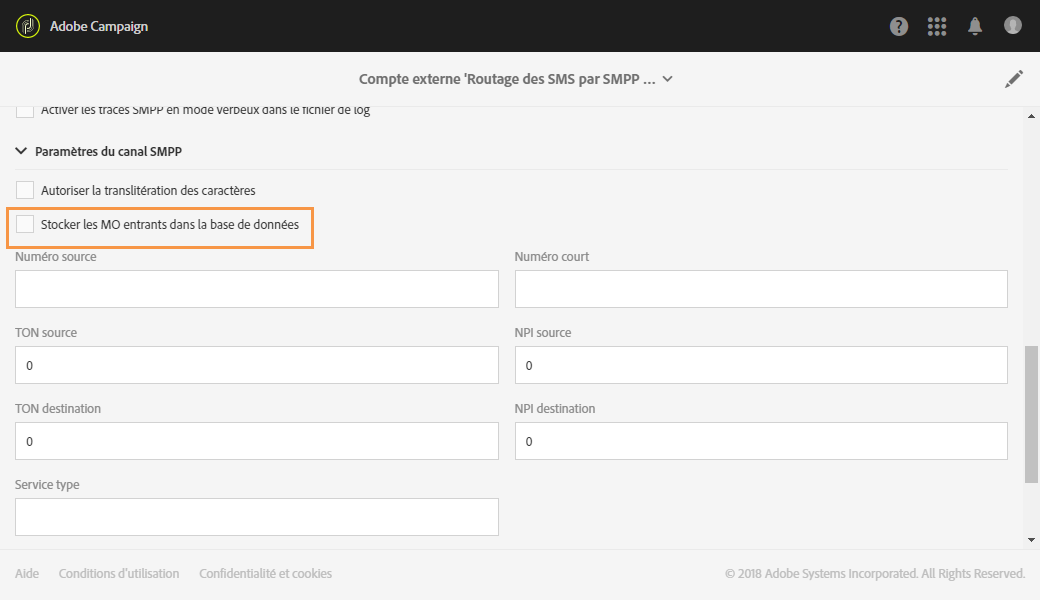The height and width of the screenshot is (600, 1040).
Task: Open the 'Compte externe' title dropdown
Action: [667, 79]
